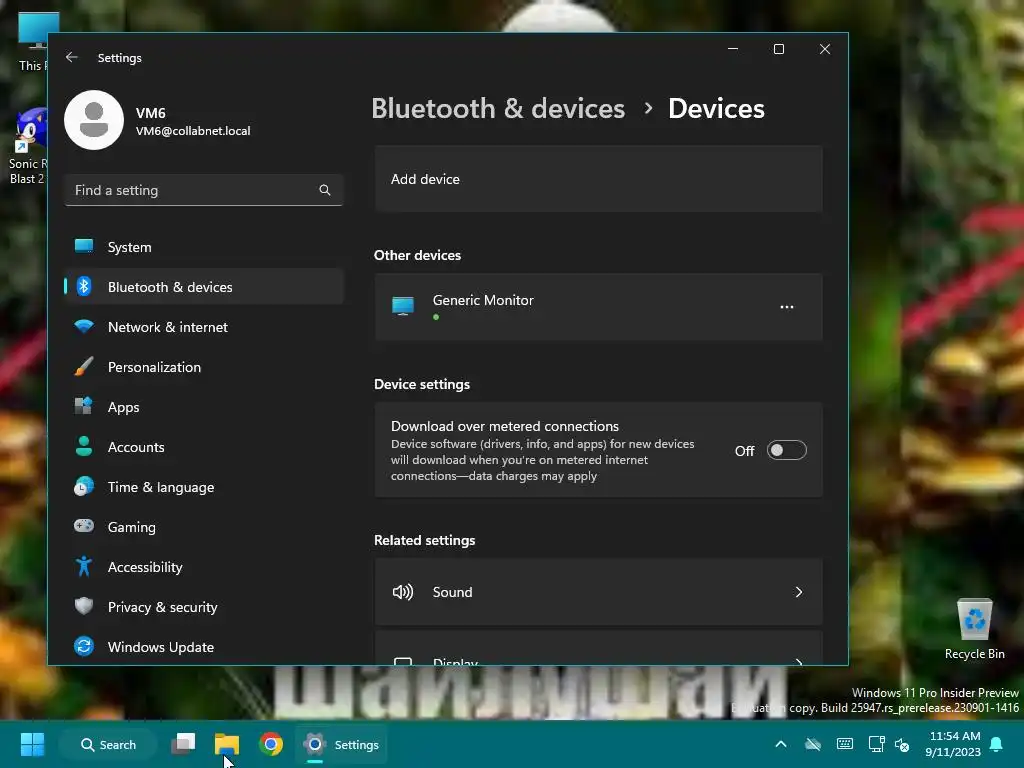Image resolution: width=1024 pixels, height=768 pixels.
Task: Click the search magnifier in Find a setting
Action: click(325, 190)
